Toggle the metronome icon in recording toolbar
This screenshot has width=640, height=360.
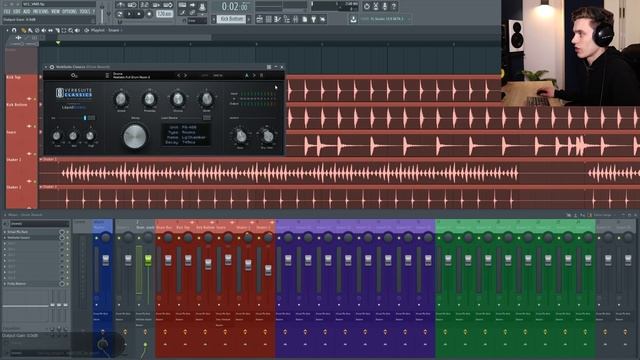click(x=121, y=5)
